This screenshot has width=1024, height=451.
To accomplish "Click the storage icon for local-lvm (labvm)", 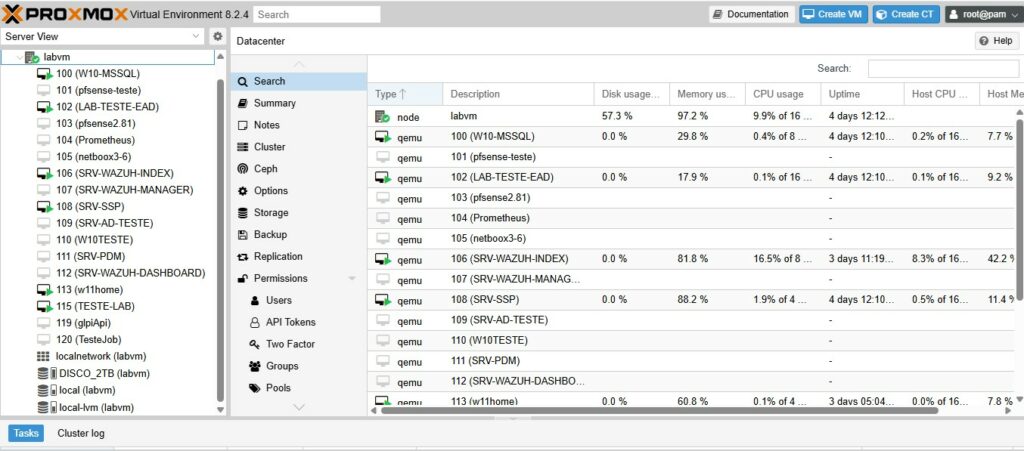I will 47,407.
